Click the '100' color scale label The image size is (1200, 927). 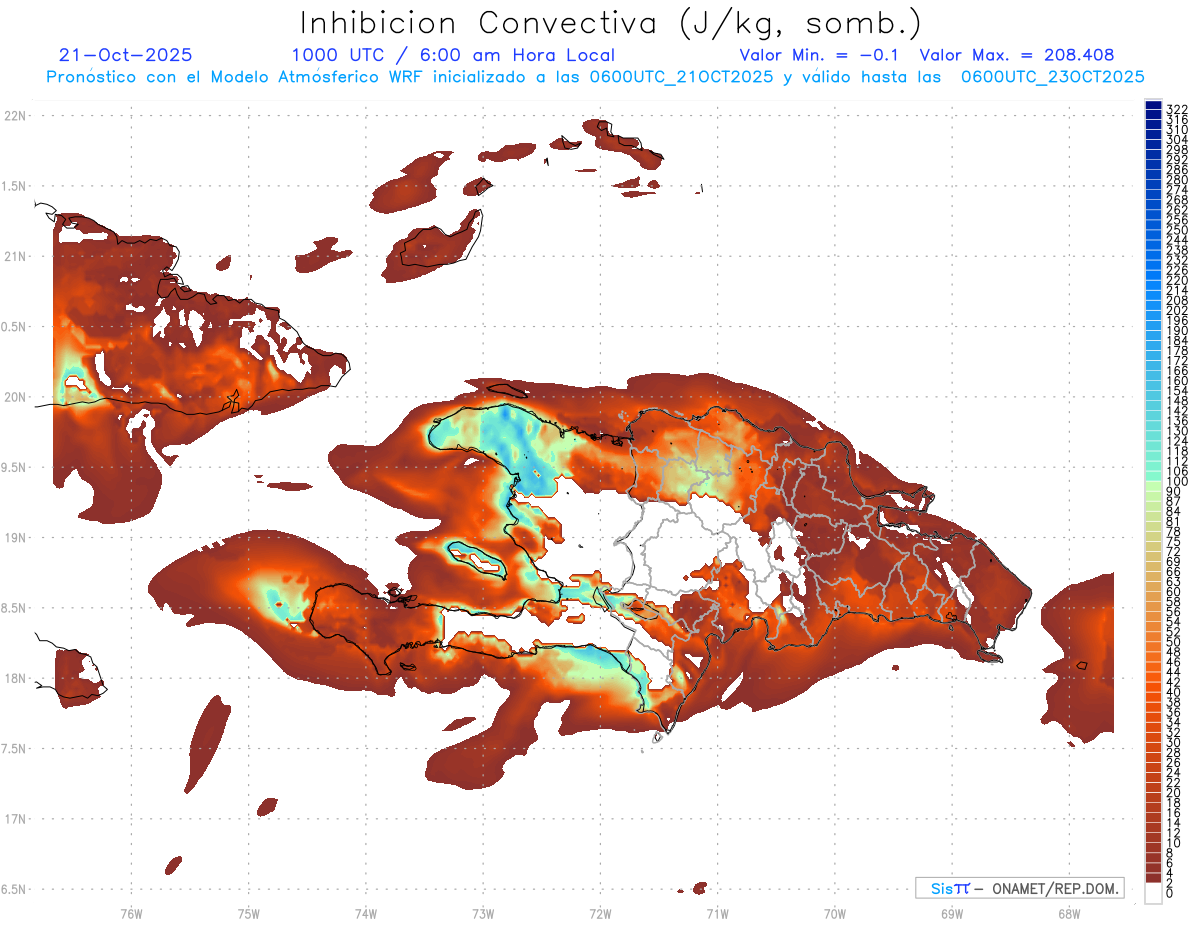[x=1176, y=482]
